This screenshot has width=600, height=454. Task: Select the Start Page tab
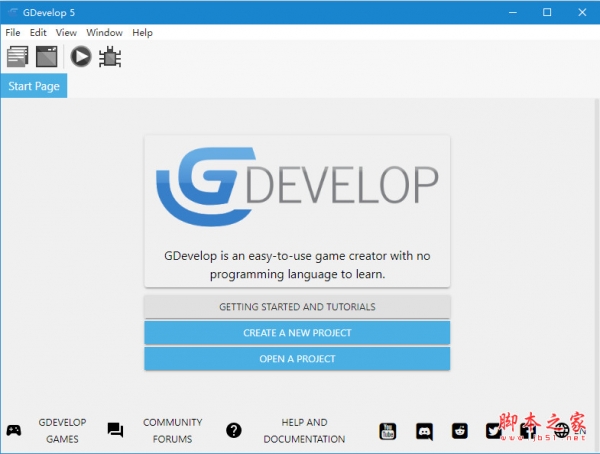click(34, 86)
